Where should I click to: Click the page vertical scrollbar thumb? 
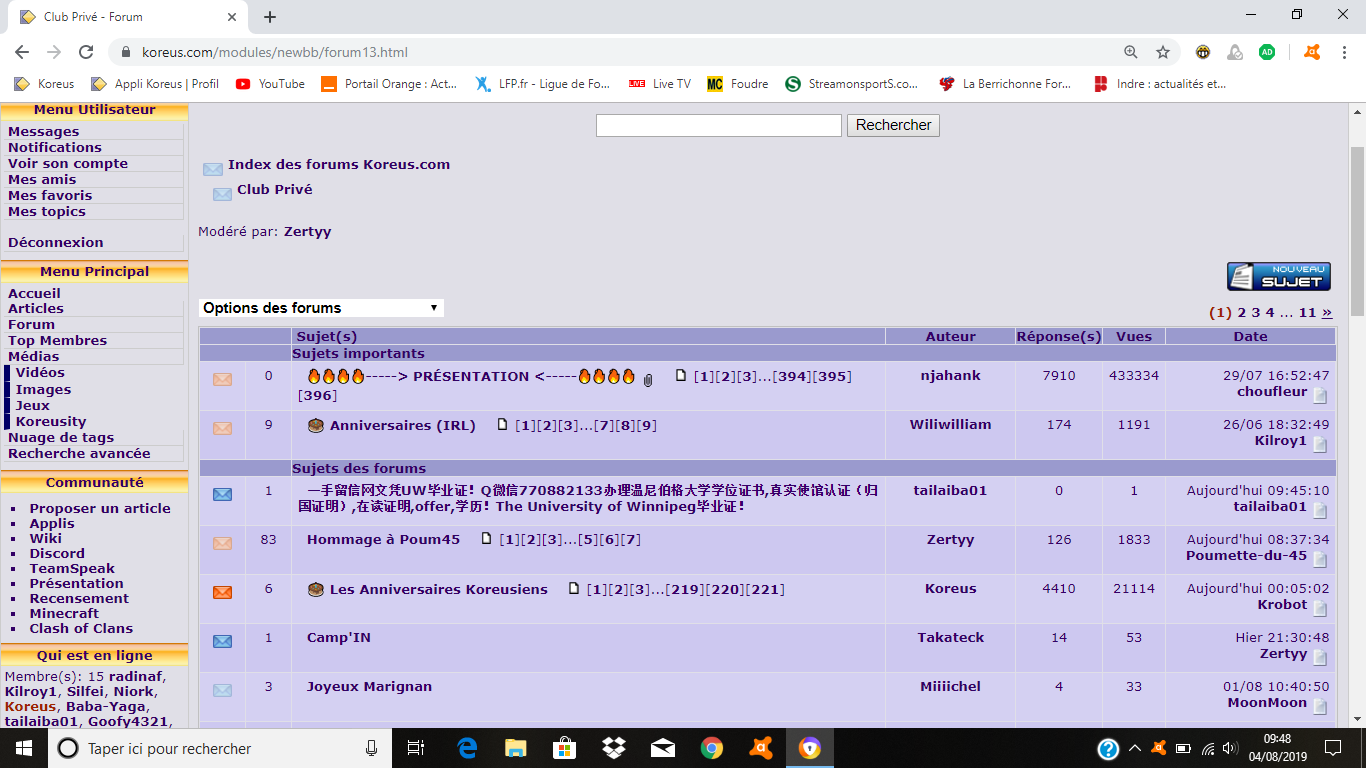tap(1357, 230)
